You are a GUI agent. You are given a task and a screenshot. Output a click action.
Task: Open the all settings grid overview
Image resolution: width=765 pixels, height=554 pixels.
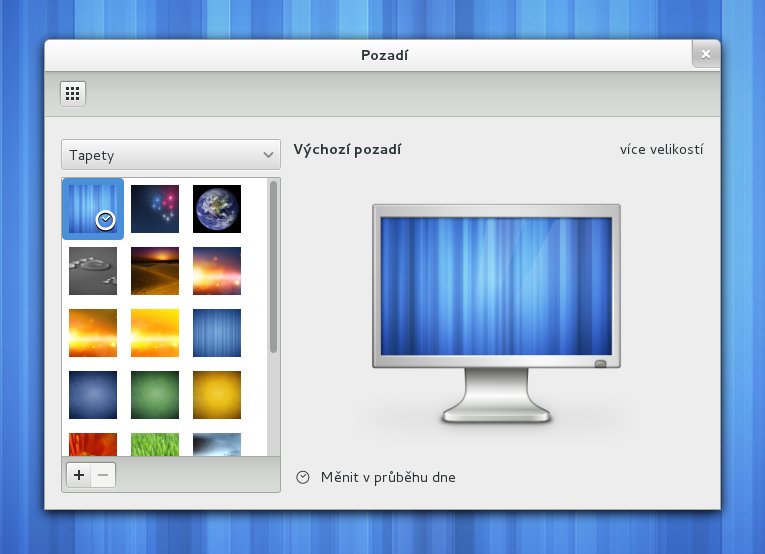pyautogui.click(x=72, y=94)
